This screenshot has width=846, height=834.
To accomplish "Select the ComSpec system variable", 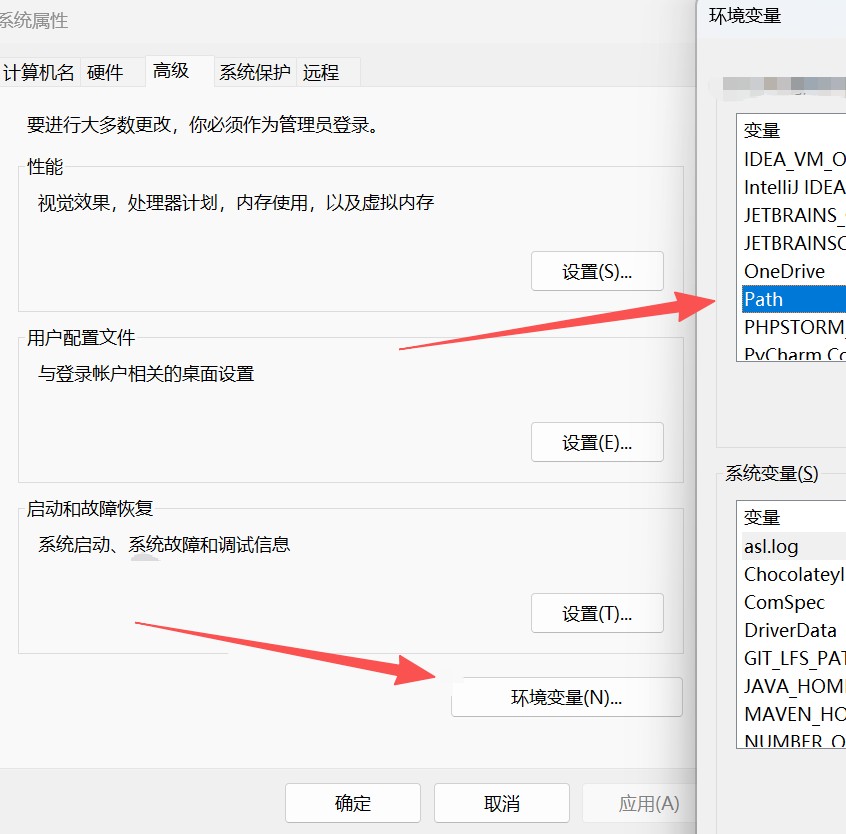I will tap(794, 602).
